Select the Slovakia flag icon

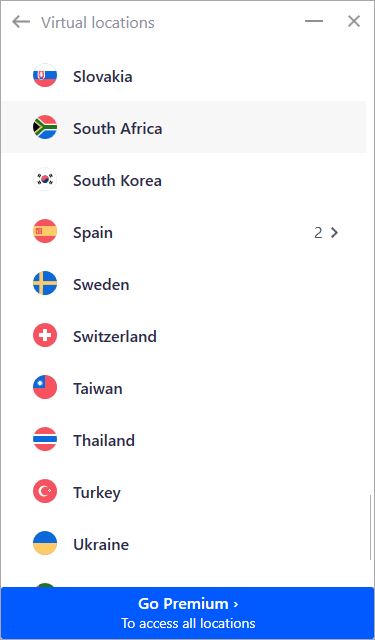tap(45, 76)
